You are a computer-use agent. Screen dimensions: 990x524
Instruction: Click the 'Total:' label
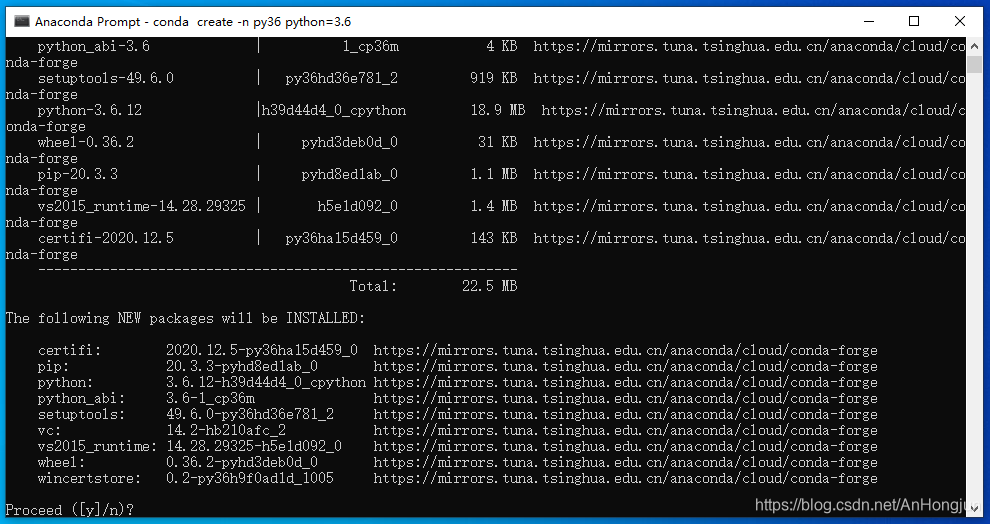click(373, 286)
